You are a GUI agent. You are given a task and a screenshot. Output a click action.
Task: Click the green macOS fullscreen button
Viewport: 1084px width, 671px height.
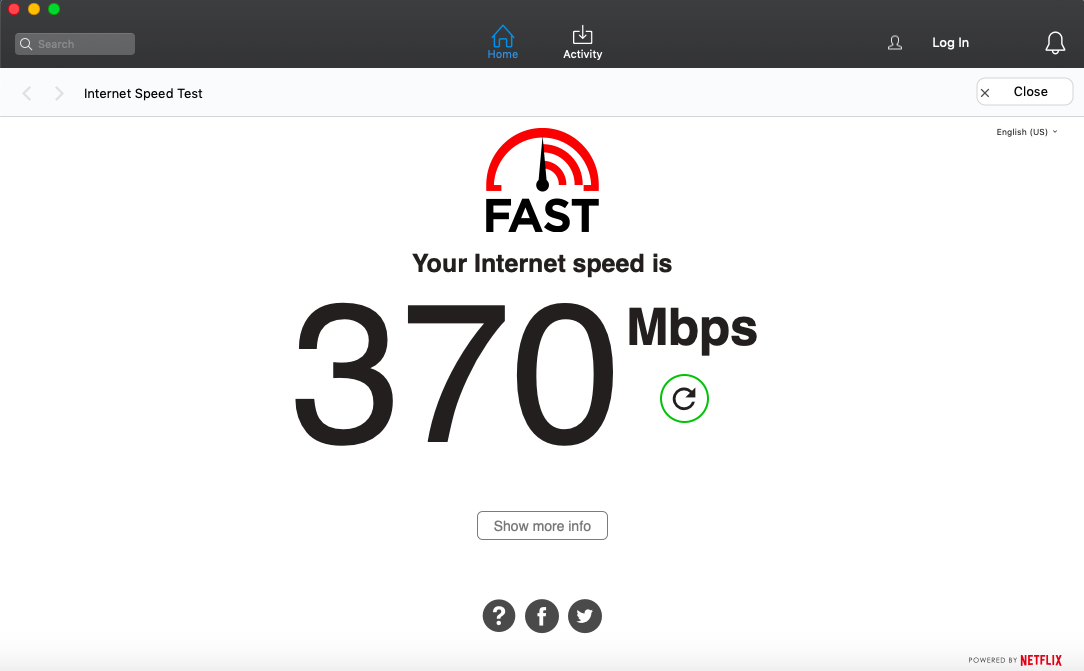click(x=54, y=9)
